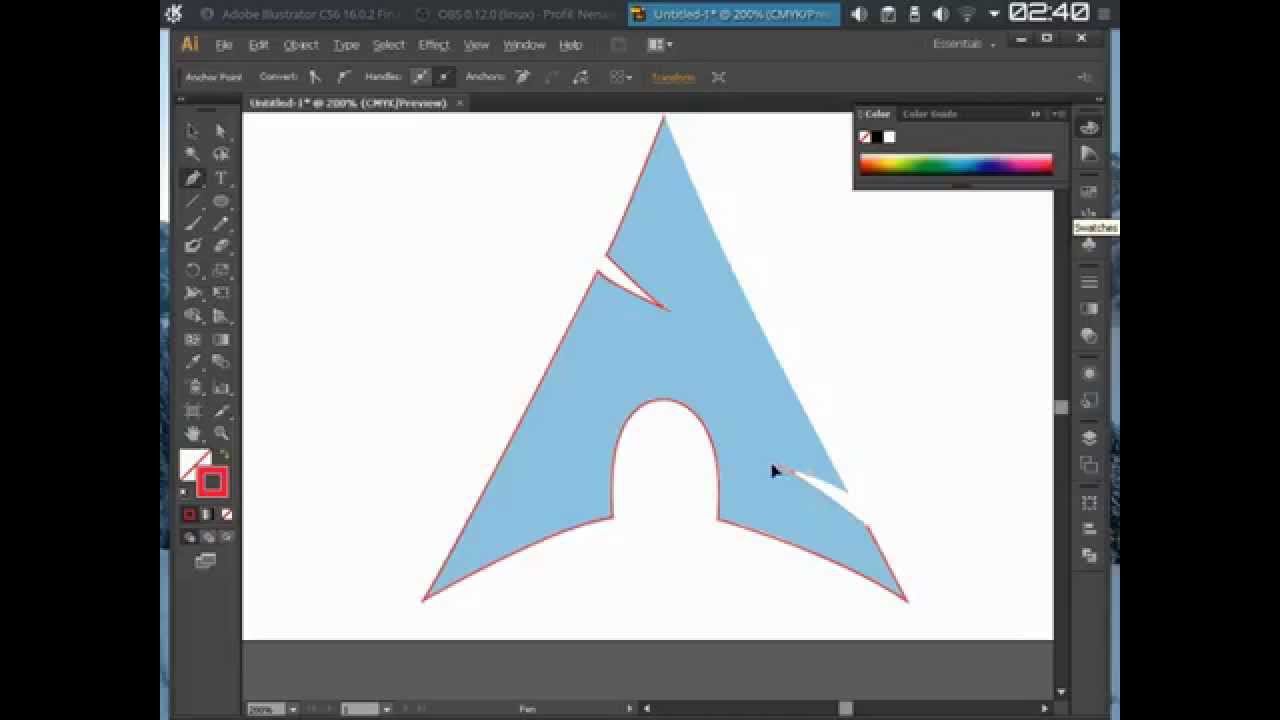Toggle hide handles for selected anchor points
This screenshot has height=720, width=1280.
[x=443, y=77]
